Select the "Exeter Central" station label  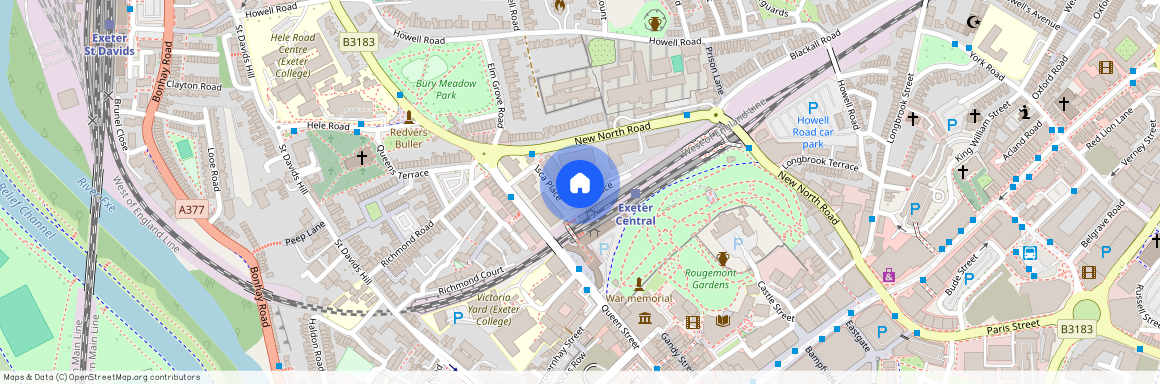click(x=635, y=215)
